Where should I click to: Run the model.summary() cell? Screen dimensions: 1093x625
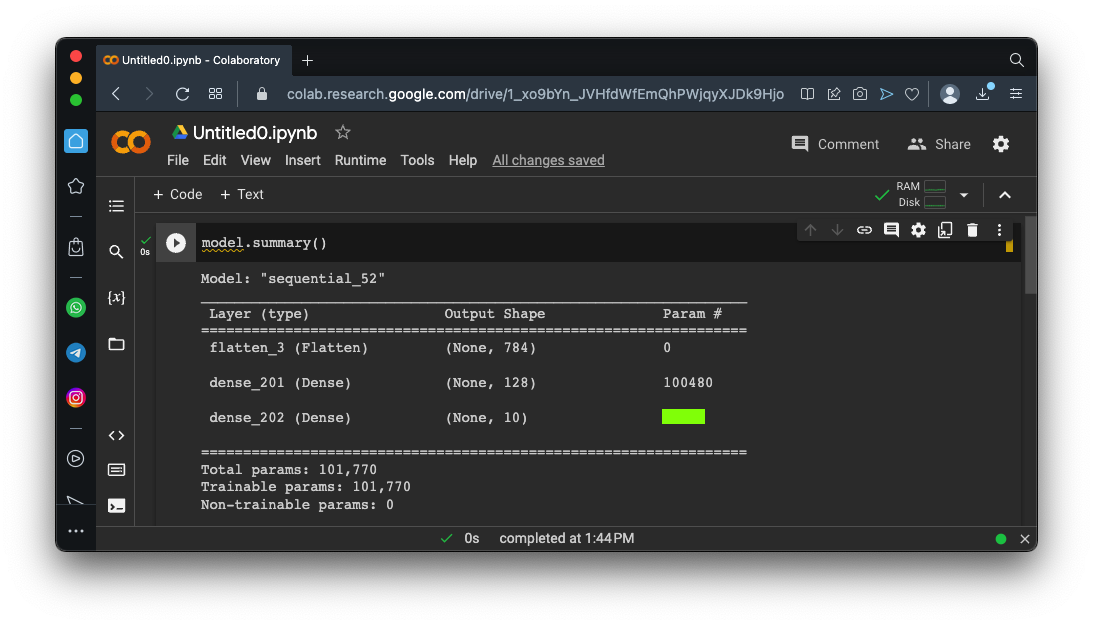[x=176, y=243]
